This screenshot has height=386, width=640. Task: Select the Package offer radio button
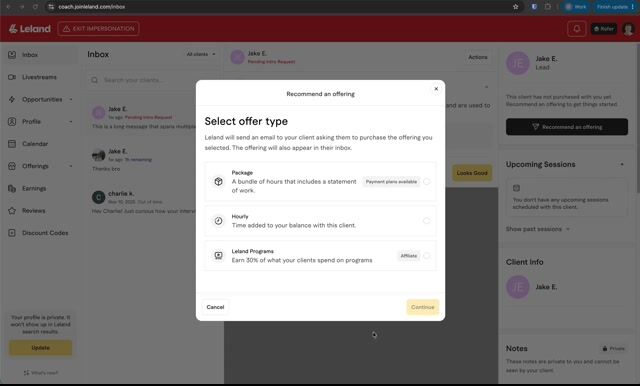pos(427,182)
